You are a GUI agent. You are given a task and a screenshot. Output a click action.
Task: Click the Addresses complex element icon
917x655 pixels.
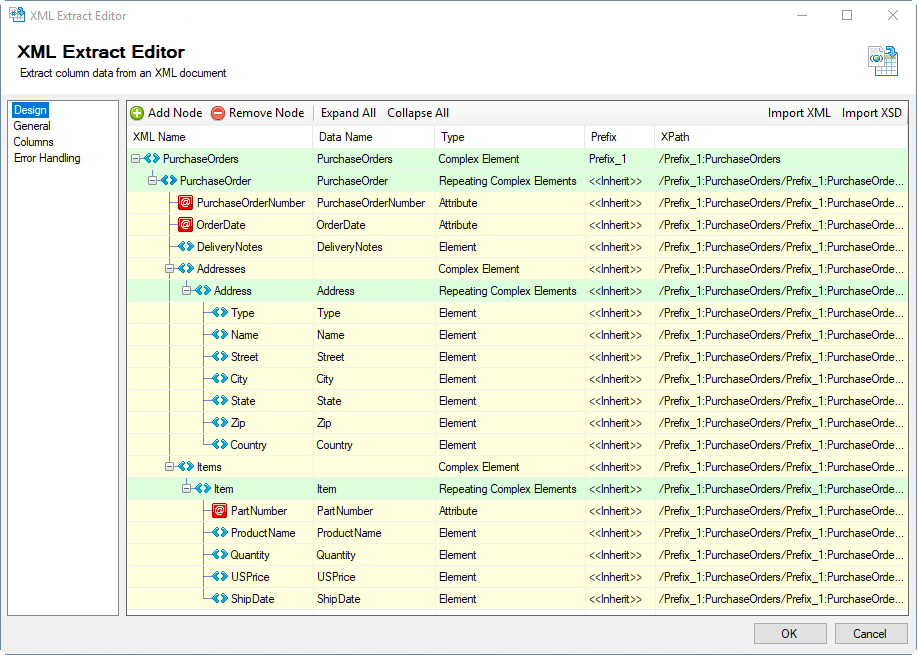point(186,268)
